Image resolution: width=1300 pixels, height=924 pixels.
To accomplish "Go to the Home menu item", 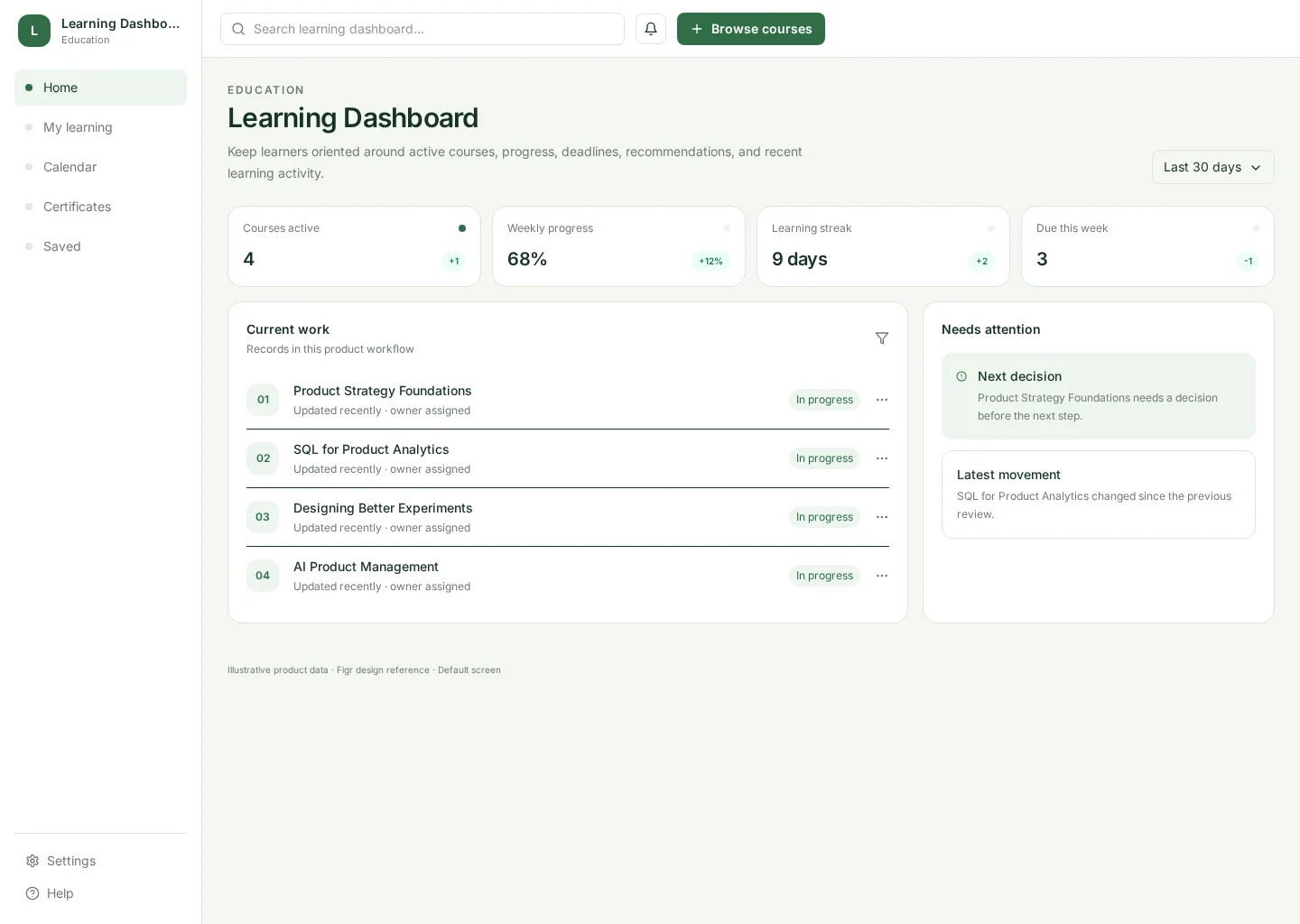I will pyautogui.click(x=100, y=88).
